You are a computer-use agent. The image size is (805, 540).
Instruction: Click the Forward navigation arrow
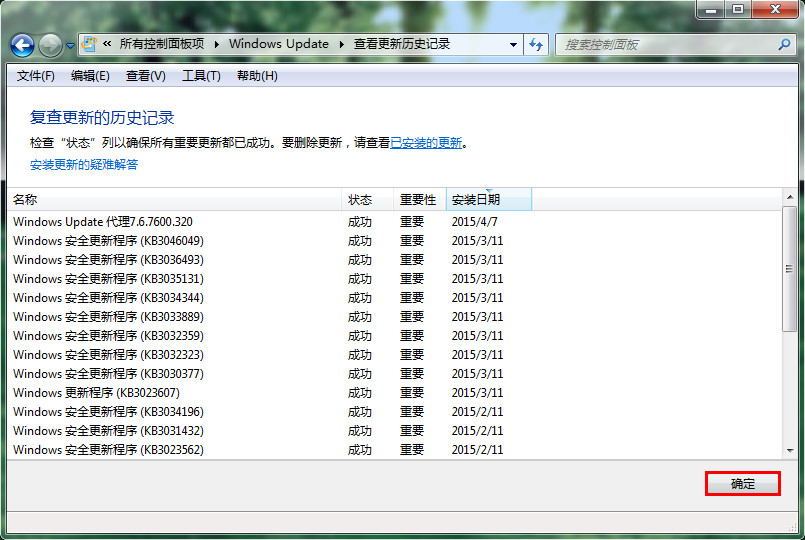(x=50, y=45)
